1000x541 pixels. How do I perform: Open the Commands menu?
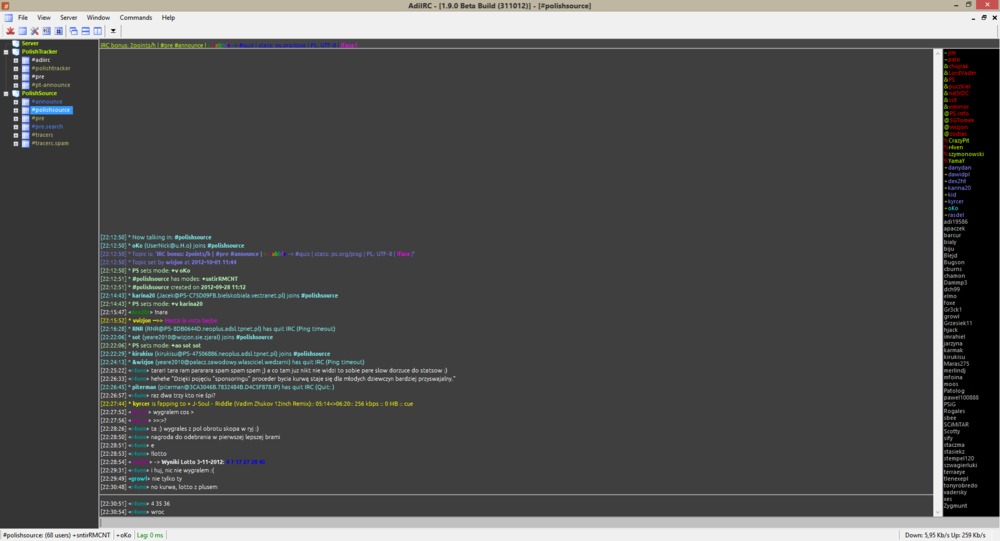tap(135, 18)
